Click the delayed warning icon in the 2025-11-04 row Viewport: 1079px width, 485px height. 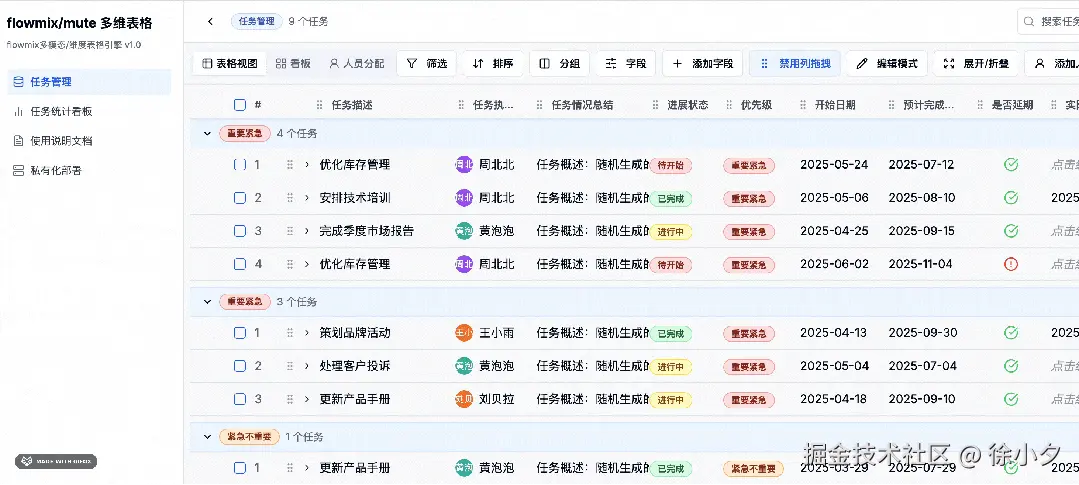click(1011, 264)
